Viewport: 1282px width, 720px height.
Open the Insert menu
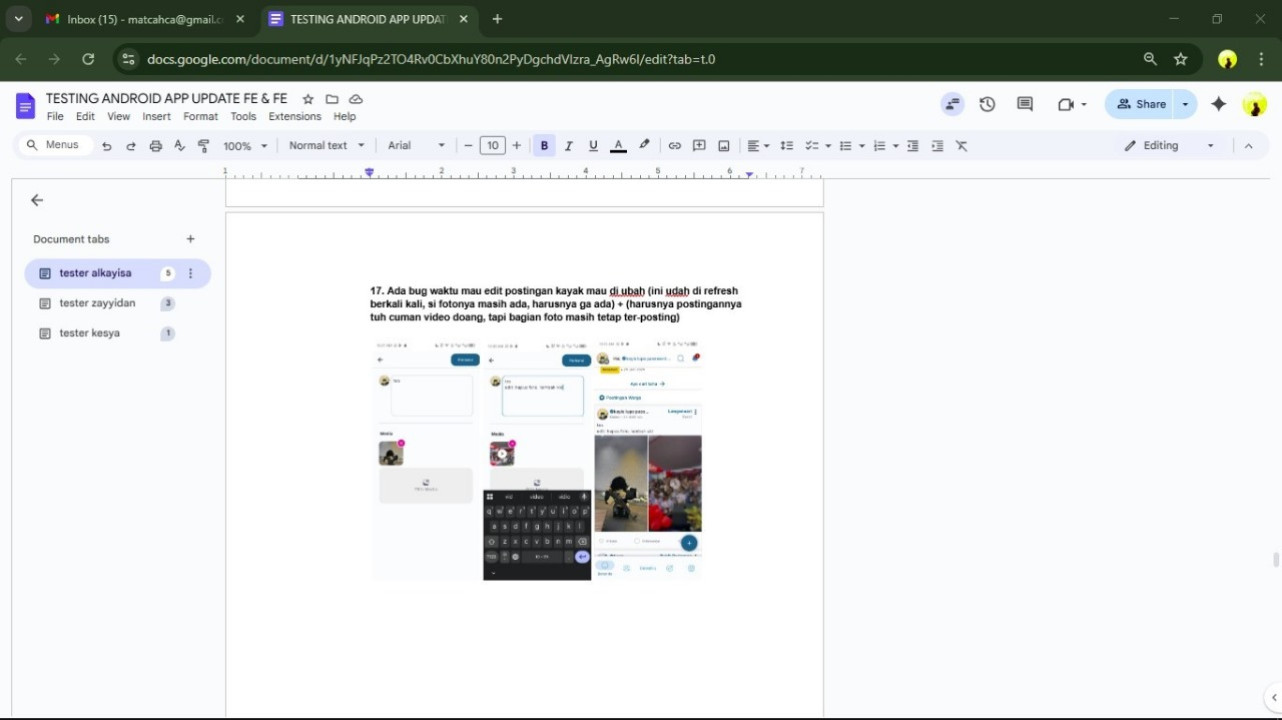[x=156, y=117]
